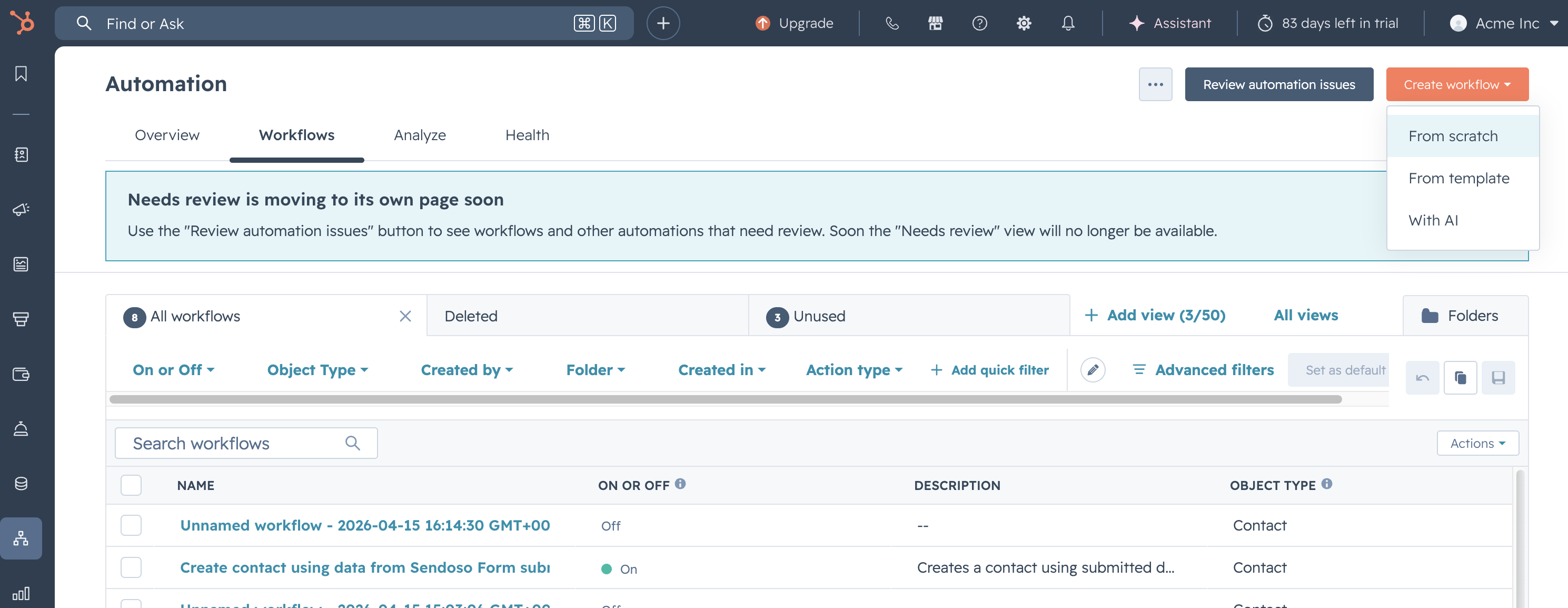Click the three-dots more options button

[1155, 84]
